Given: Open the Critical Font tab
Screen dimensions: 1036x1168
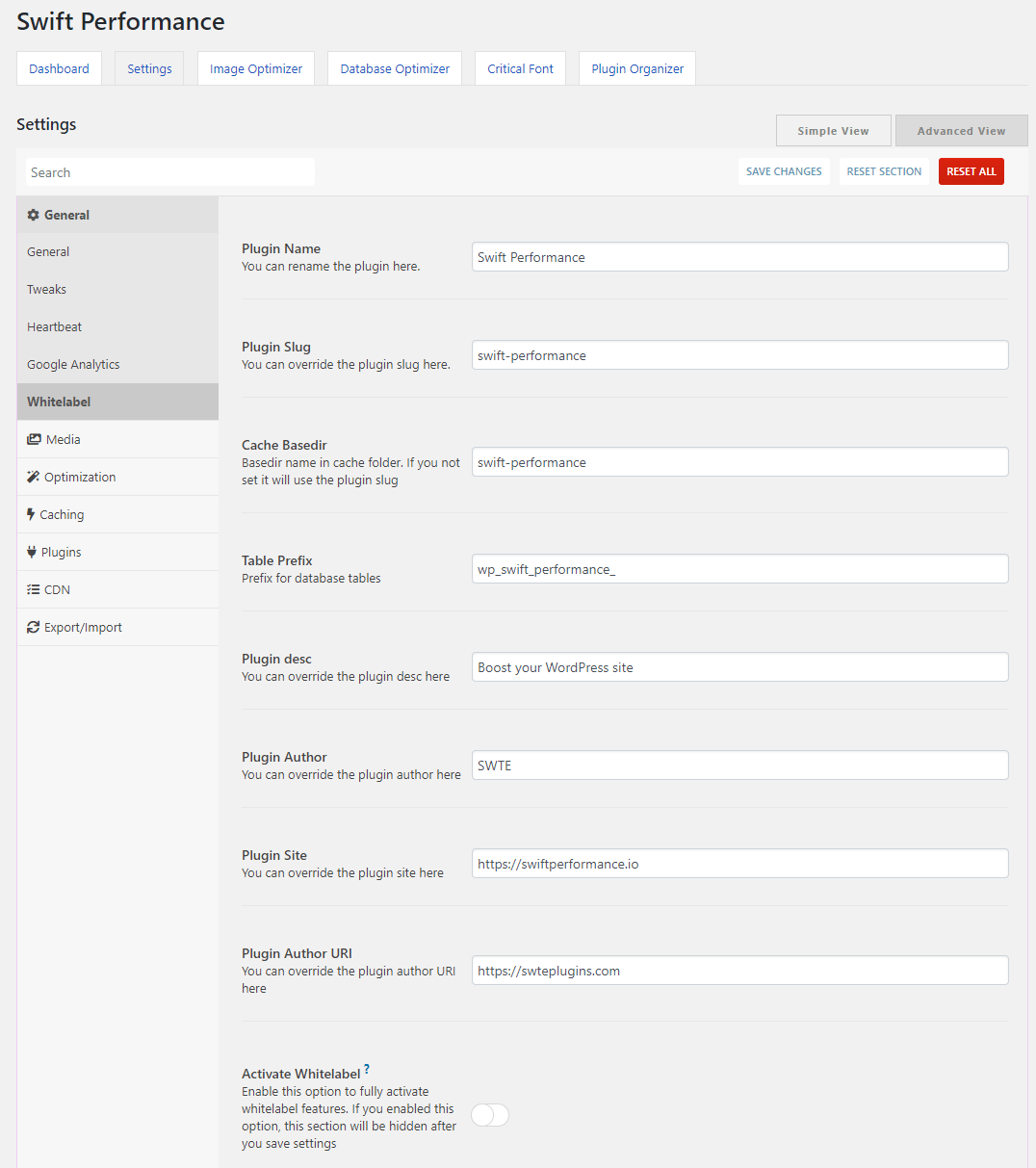Looking at the screenshot, I should (521, 68).
